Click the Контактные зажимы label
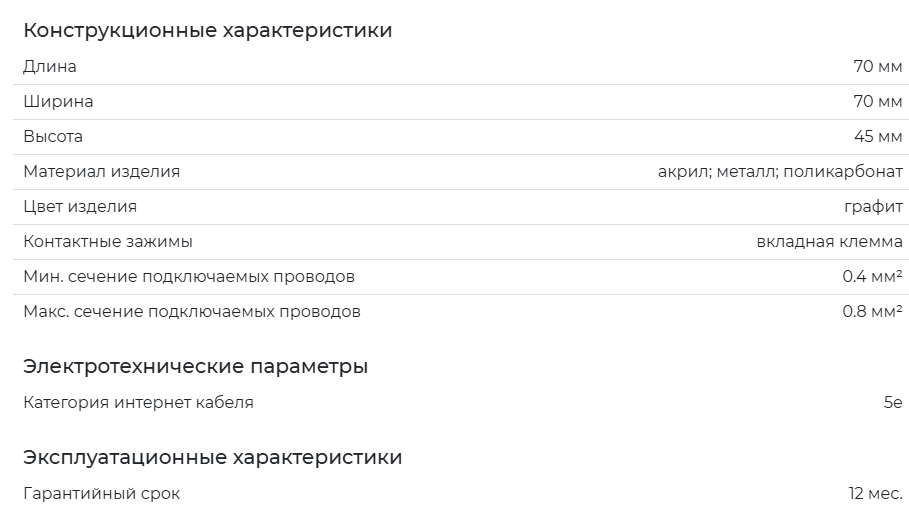909x520 pixels. point(108,242)
